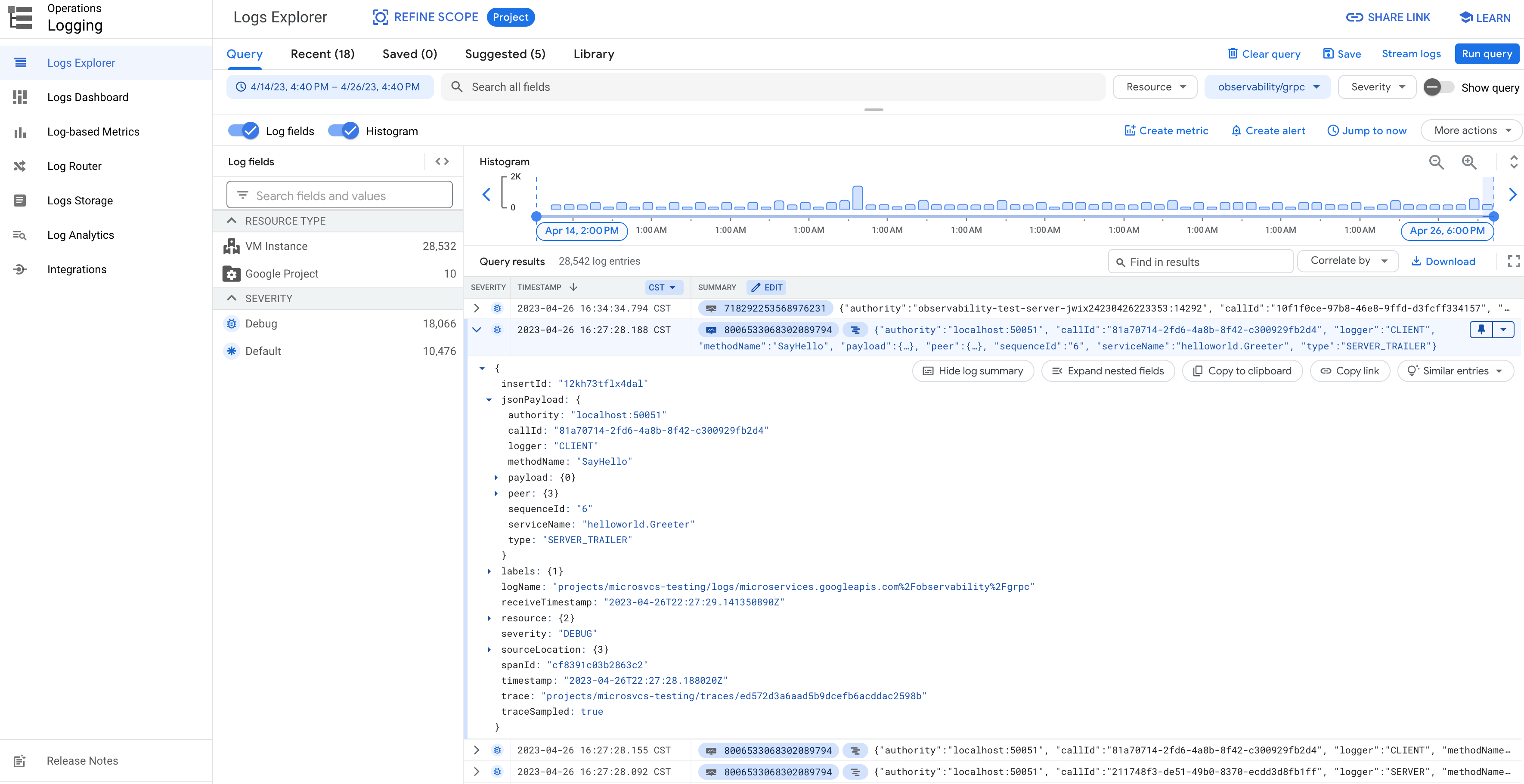Click Hide log summary button
1524x784 pixels.
click(x=973, y=371)
